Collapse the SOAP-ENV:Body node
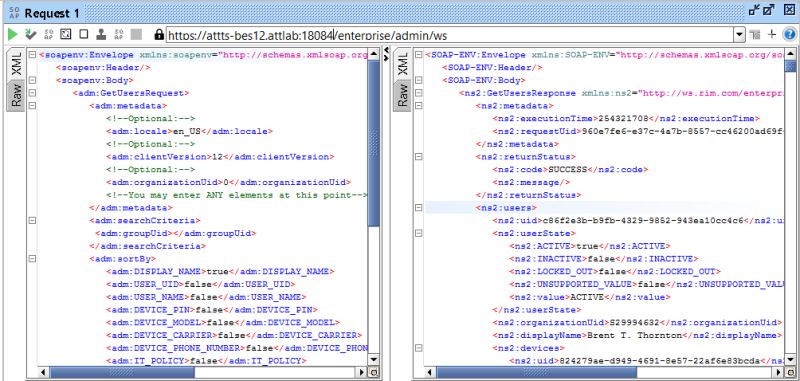 coord(418,80)
